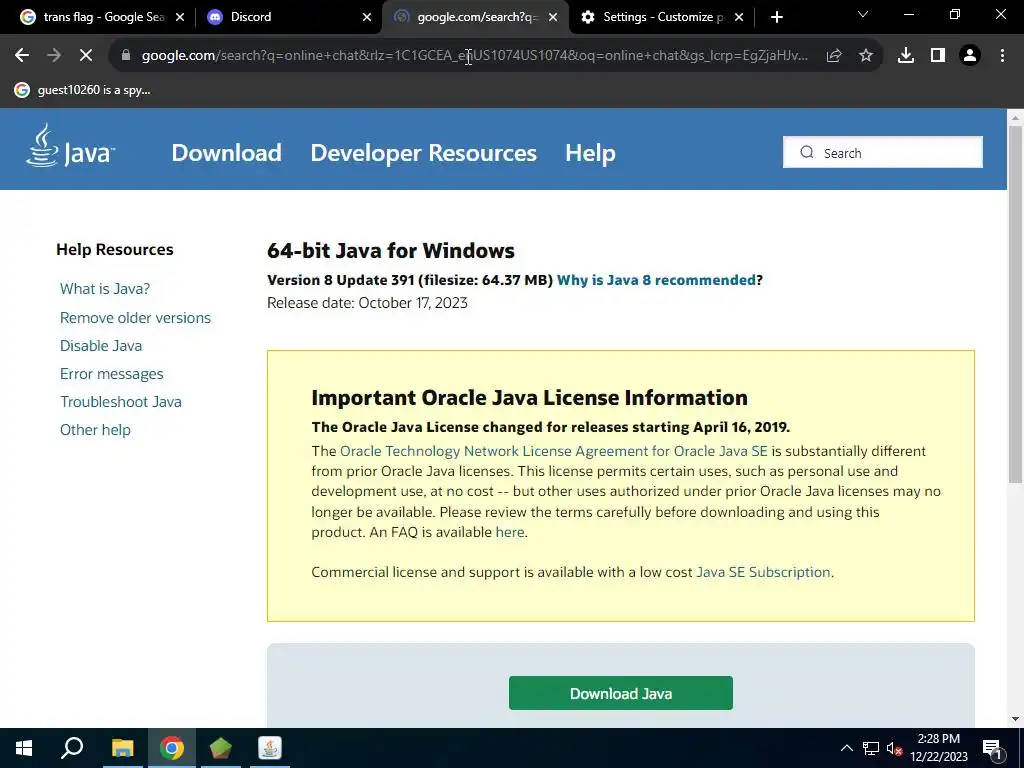Click the guest10260 is a spy bookmark
Viewport: 1024px width, 768px height.
tap(83, 90)
